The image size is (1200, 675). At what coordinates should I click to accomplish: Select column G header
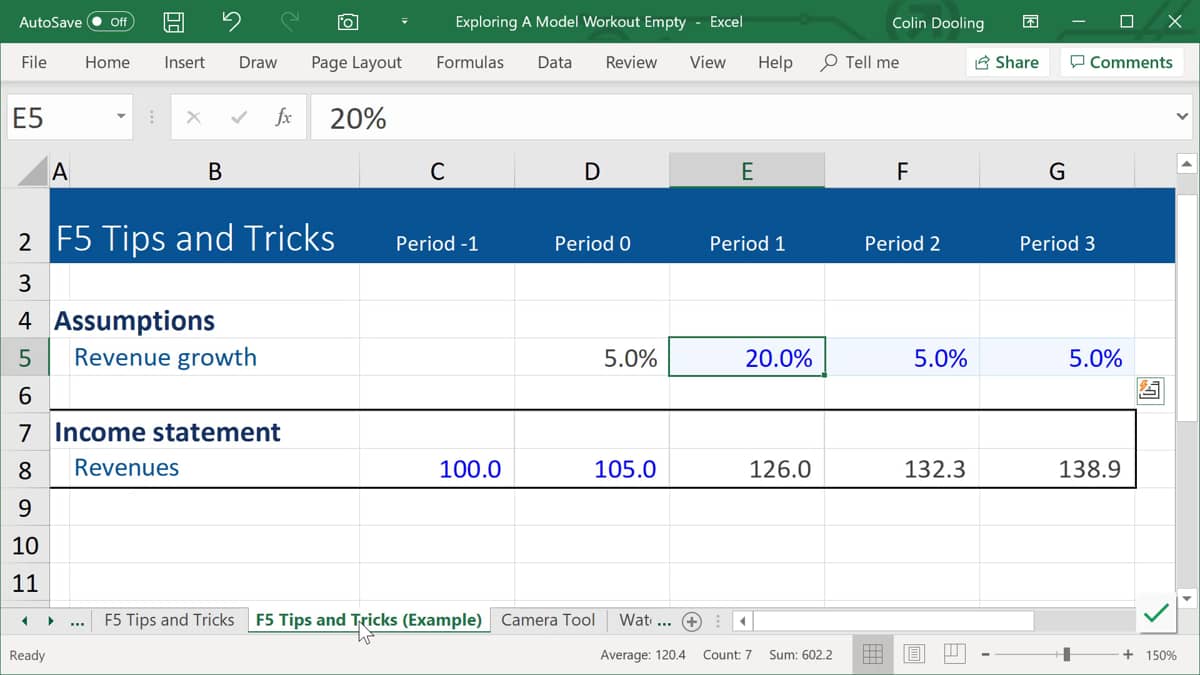[x=1057, y=172]
